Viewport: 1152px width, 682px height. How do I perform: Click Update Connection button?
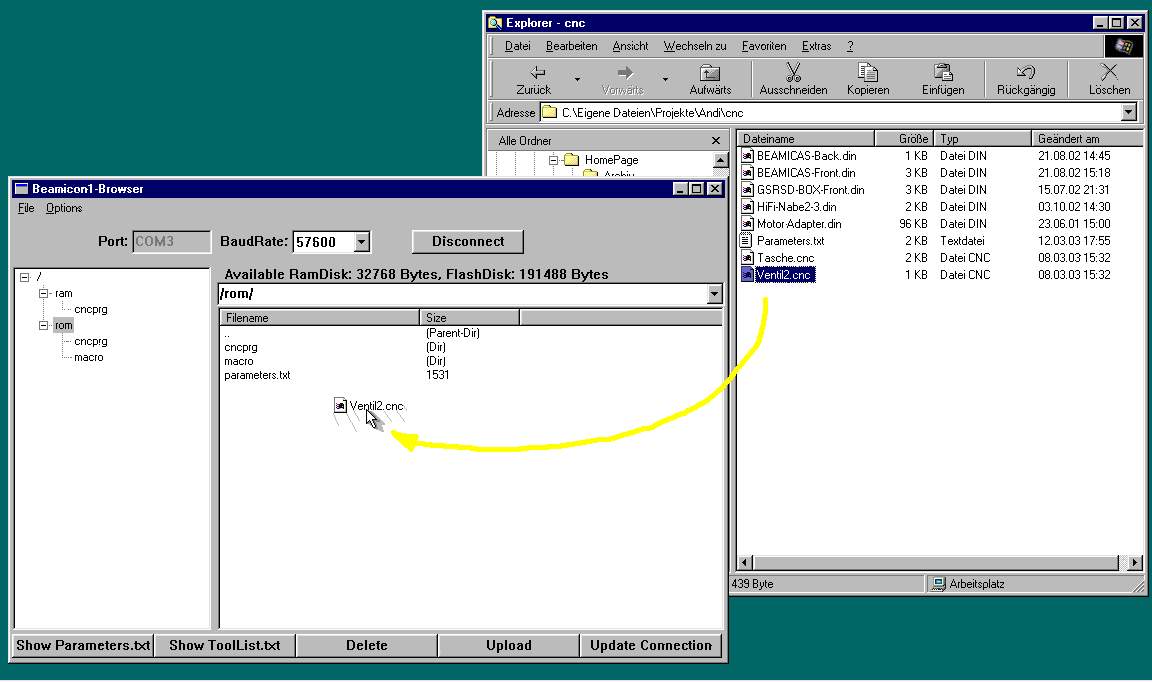[x=651, y=645]
